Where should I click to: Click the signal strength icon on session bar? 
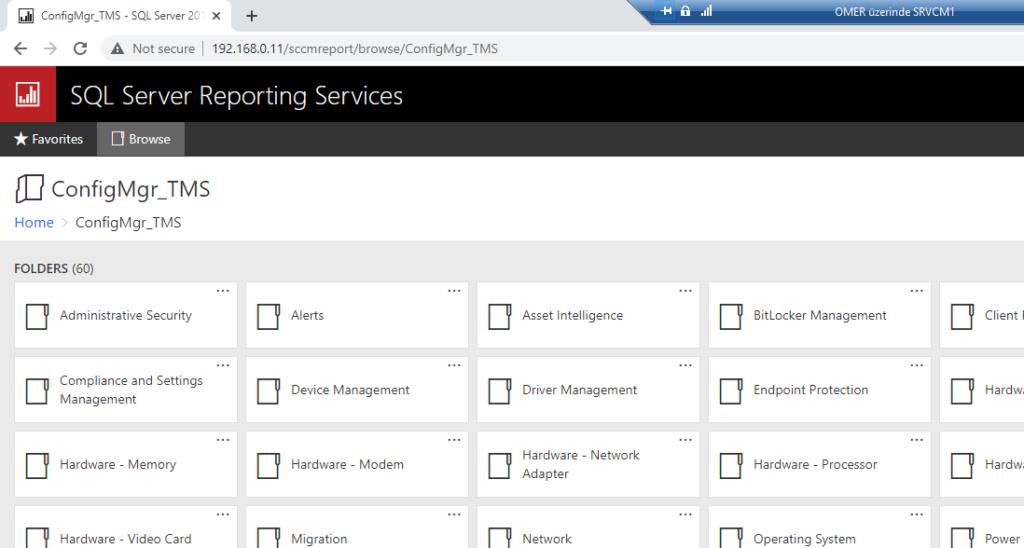coord(706,11)
